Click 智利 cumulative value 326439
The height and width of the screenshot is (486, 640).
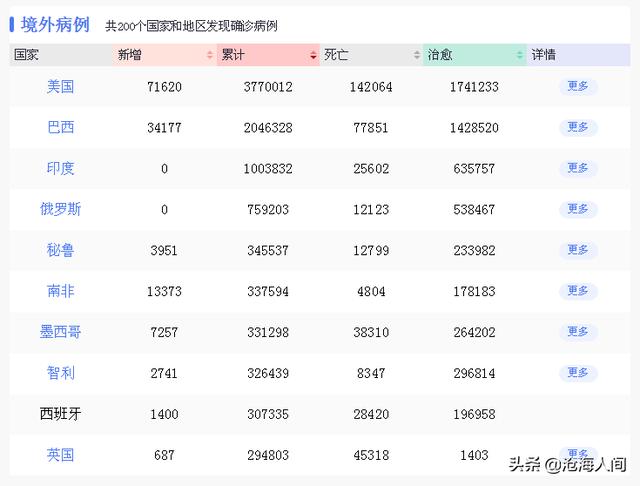268,373
